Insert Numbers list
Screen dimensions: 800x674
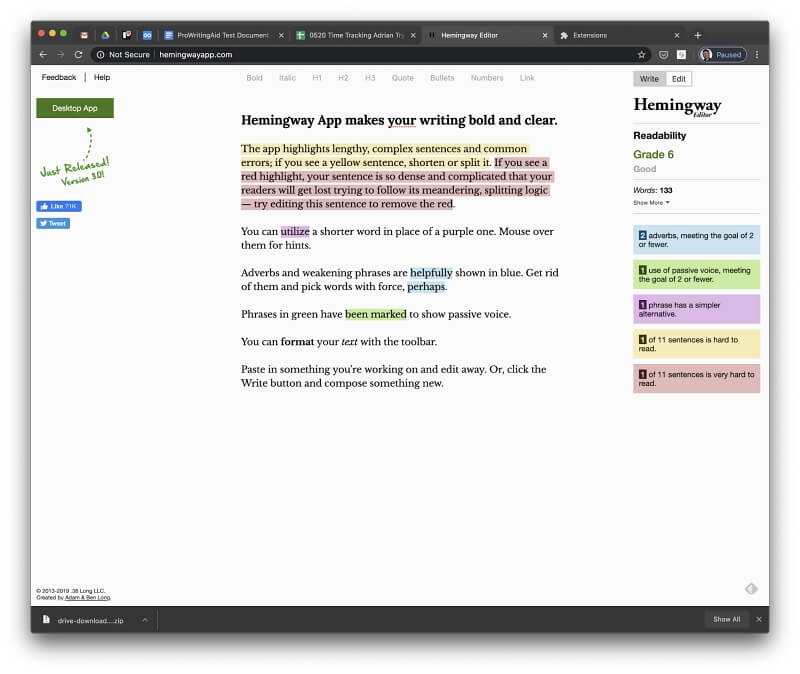coord(487,78)
